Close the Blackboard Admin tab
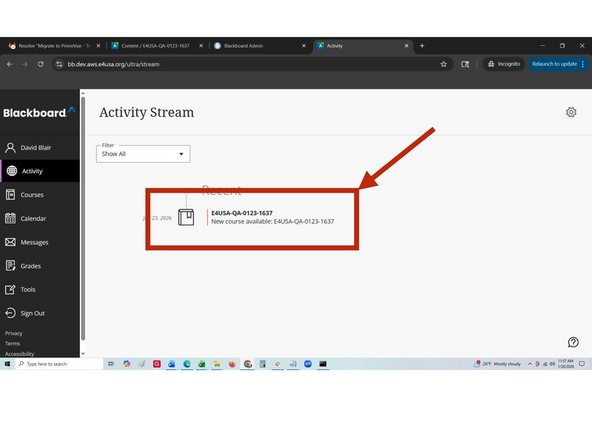Image resolution: width=592 pixels, height=444 pixels. tap(304, 46)
